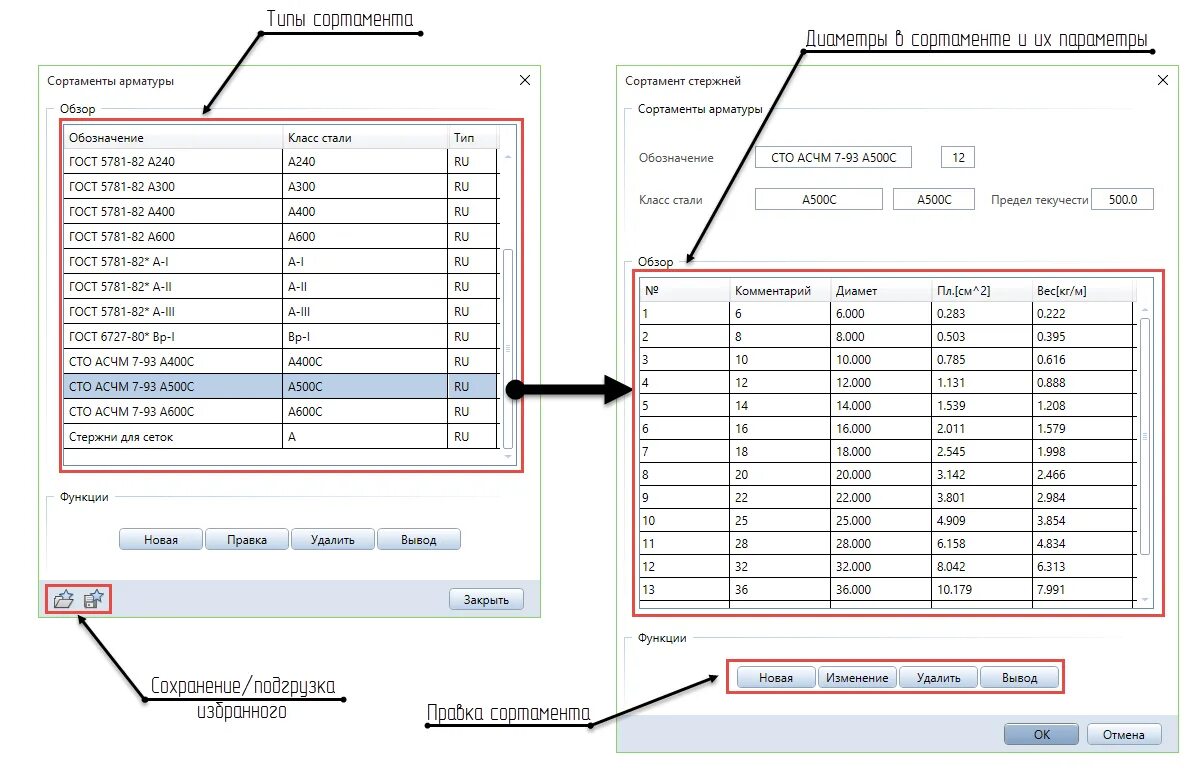Click weight cell 2.984
Image resolution: width=1204 pixels, height=778 pixels.
pos(1084,498)
